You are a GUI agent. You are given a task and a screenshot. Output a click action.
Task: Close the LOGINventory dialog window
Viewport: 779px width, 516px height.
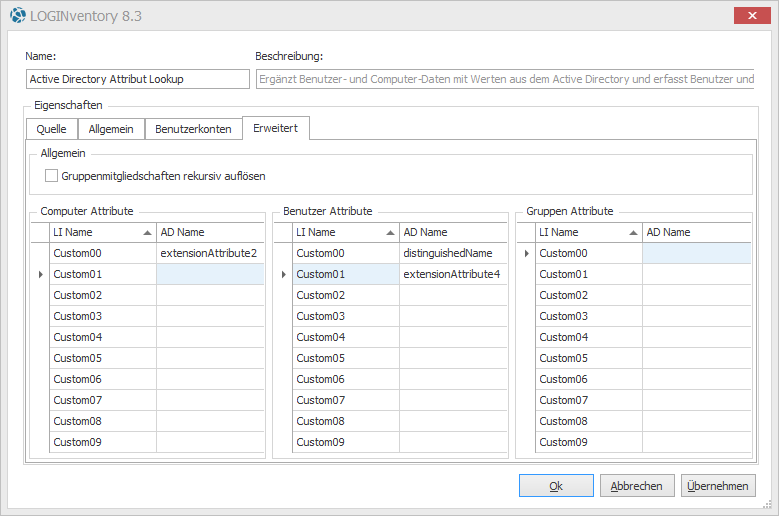point(752,15)
